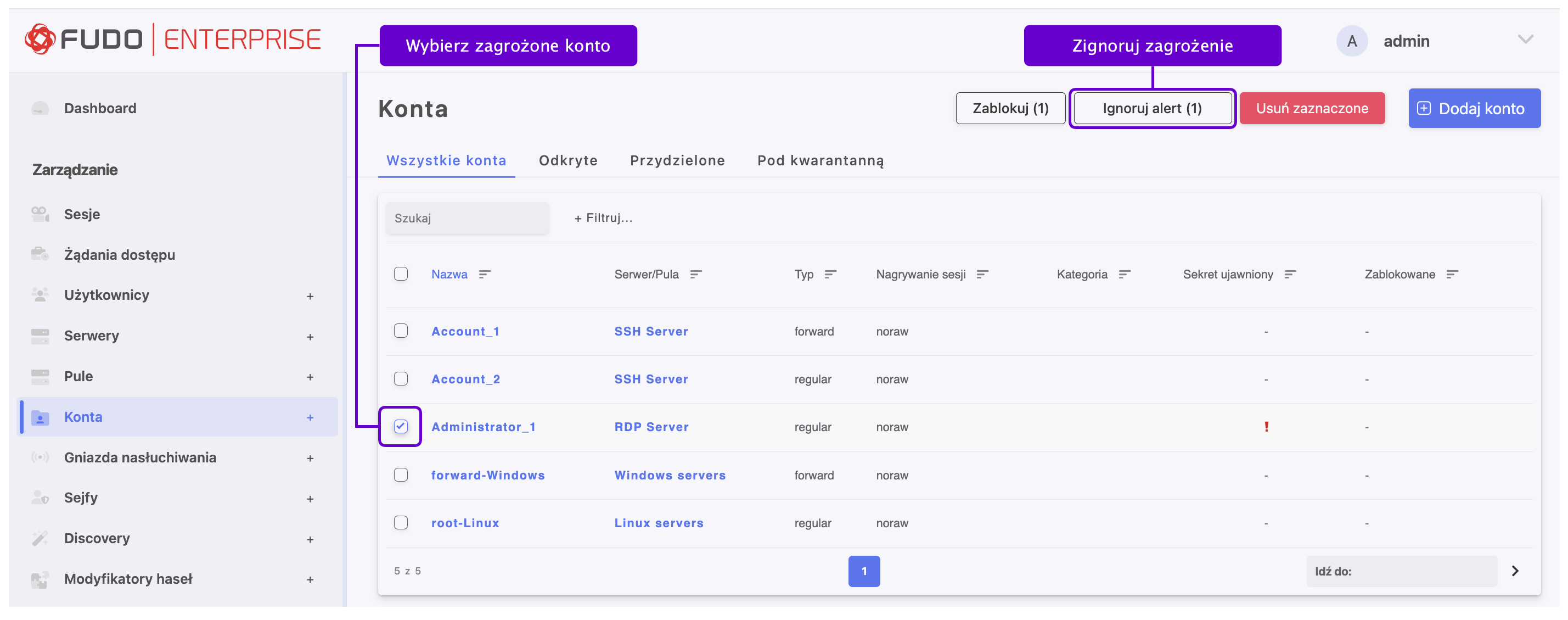Expand the Gniazda nasłuchiwania submenu plus
The height and width of the screenshot is (620, 1568).
(310, 459)
